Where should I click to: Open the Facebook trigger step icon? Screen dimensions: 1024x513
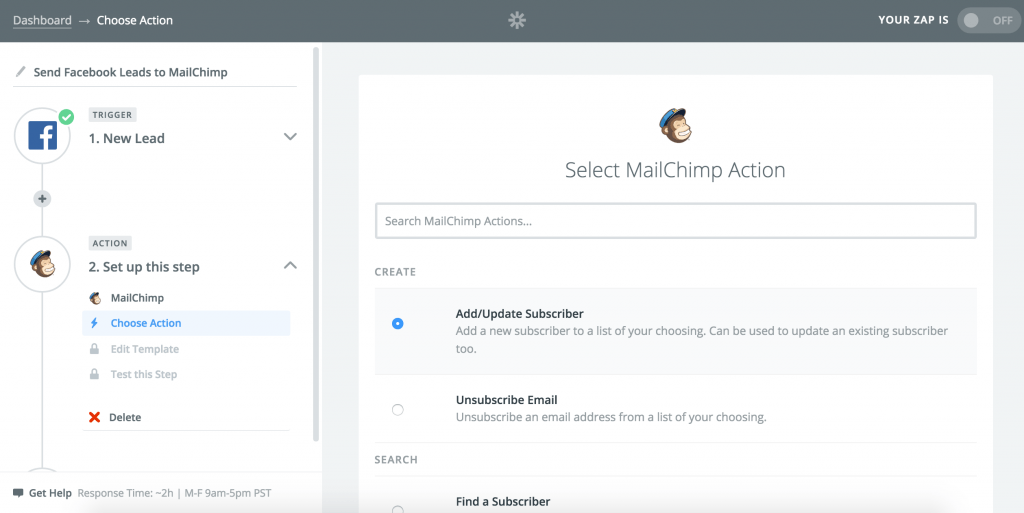coord(42,136)
